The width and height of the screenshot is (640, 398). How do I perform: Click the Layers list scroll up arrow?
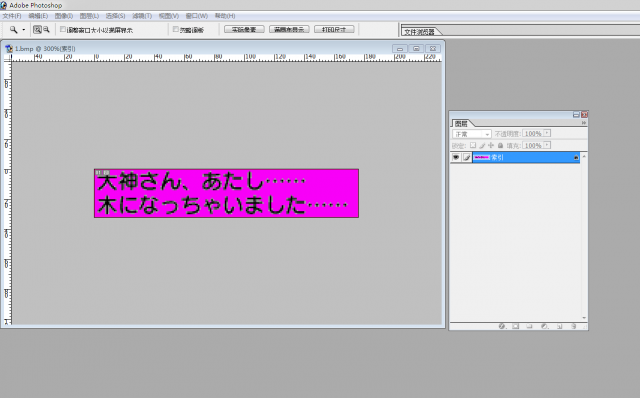(584, 156)
